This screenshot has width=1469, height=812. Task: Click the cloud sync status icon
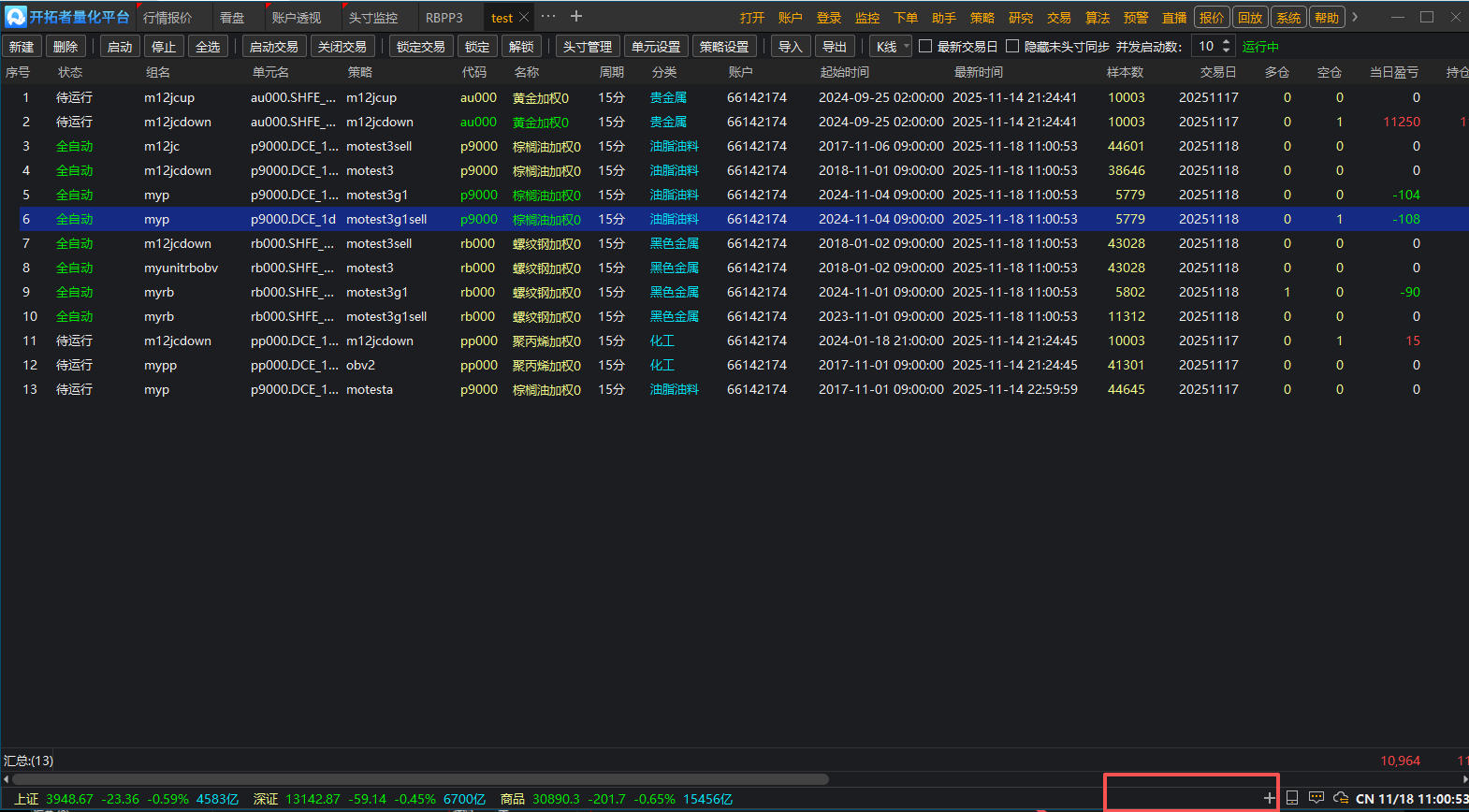pos(1341,798)
